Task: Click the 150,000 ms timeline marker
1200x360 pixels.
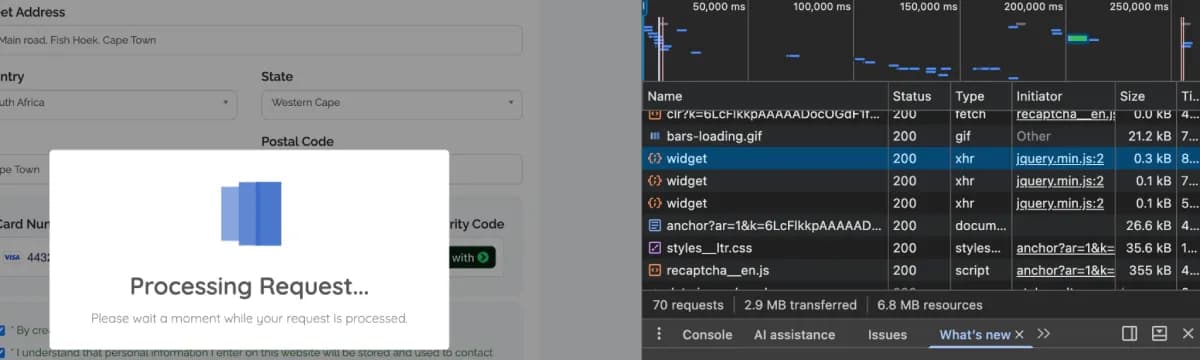Action: (x=928, y=6)
